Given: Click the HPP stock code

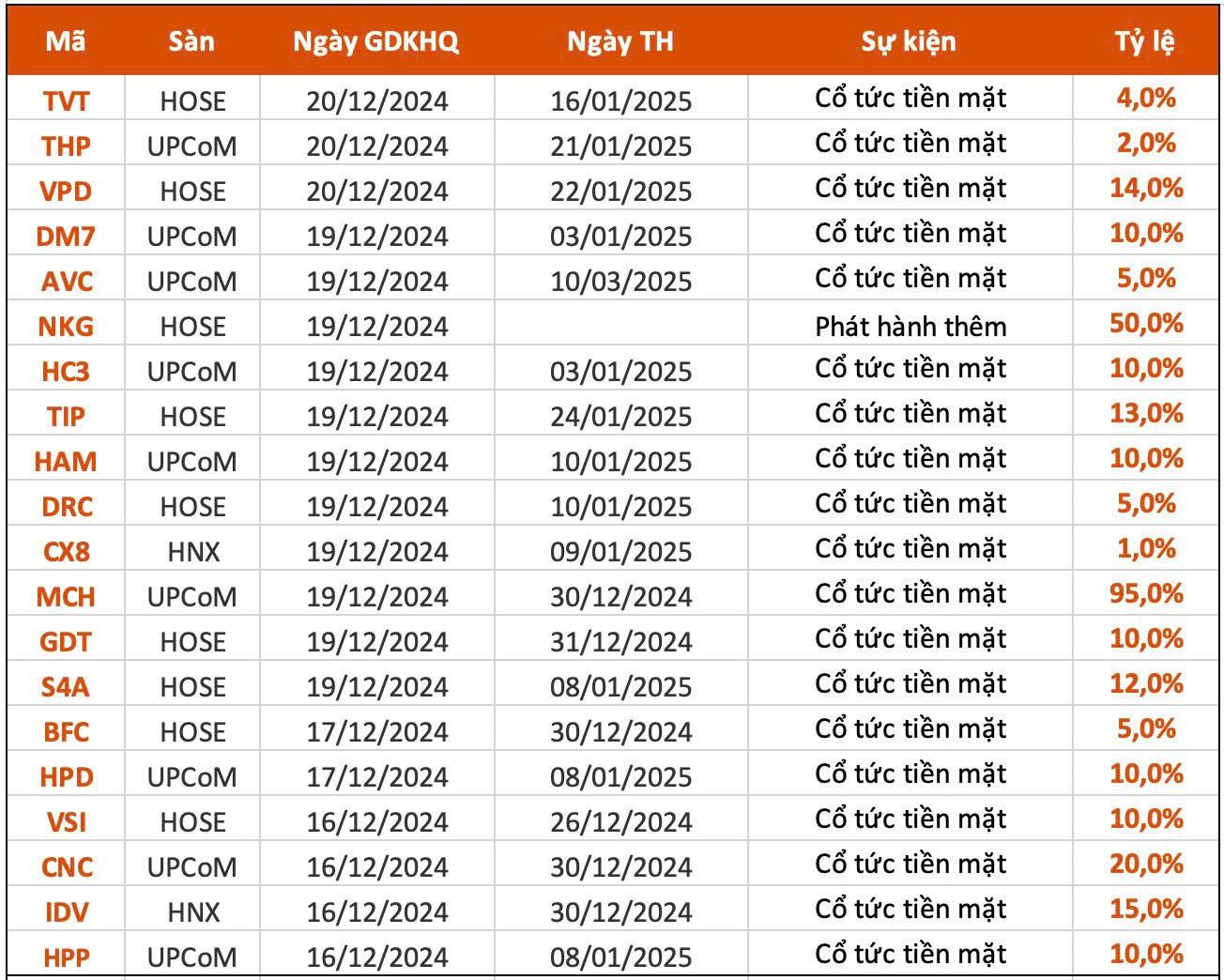Looking at the screenshot, I should click(66, 957).
